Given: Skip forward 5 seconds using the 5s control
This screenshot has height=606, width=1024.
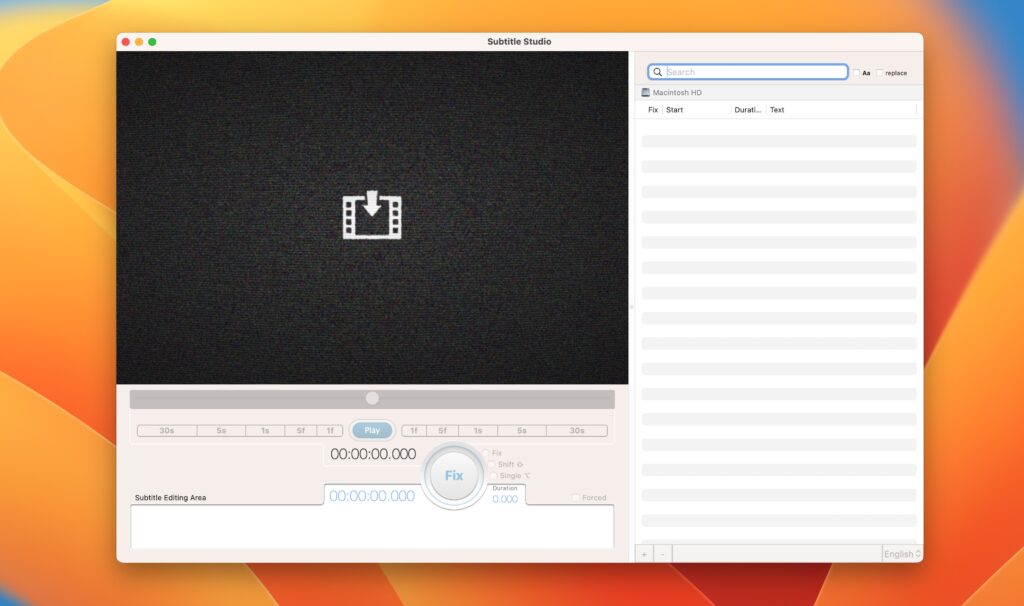Looking at the screenshot, I should (x=521, y=430).
